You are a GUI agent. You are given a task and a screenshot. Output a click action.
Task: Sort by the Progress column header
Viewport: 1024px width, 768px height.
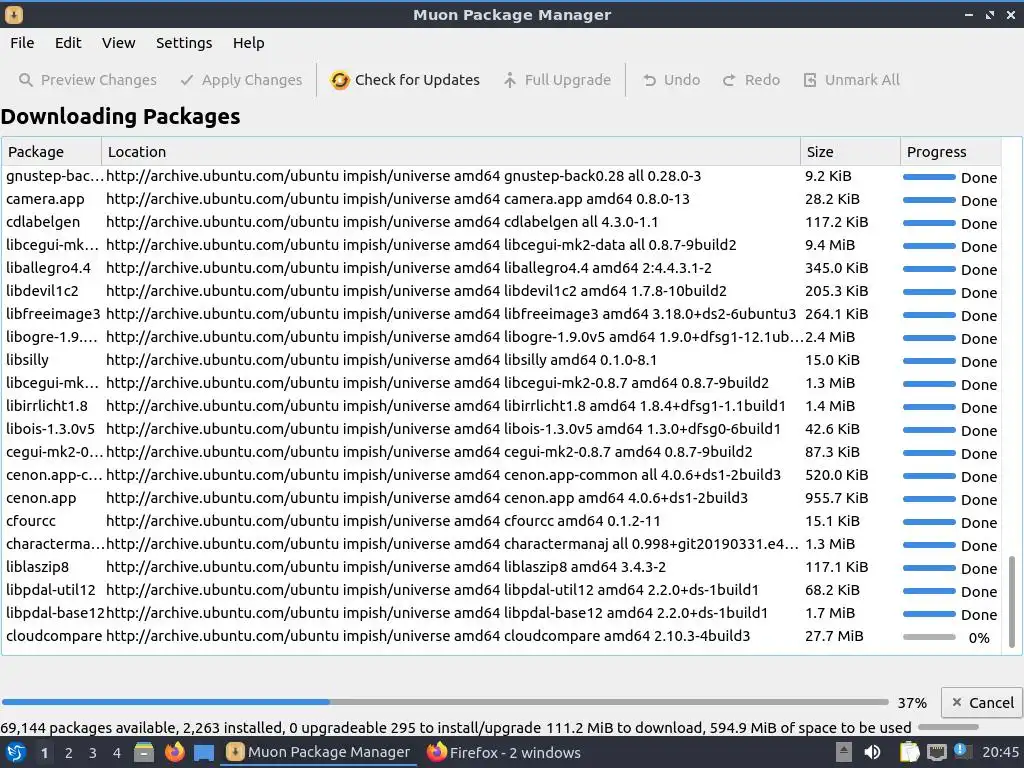pyautogui.click(x=951, y=152)
